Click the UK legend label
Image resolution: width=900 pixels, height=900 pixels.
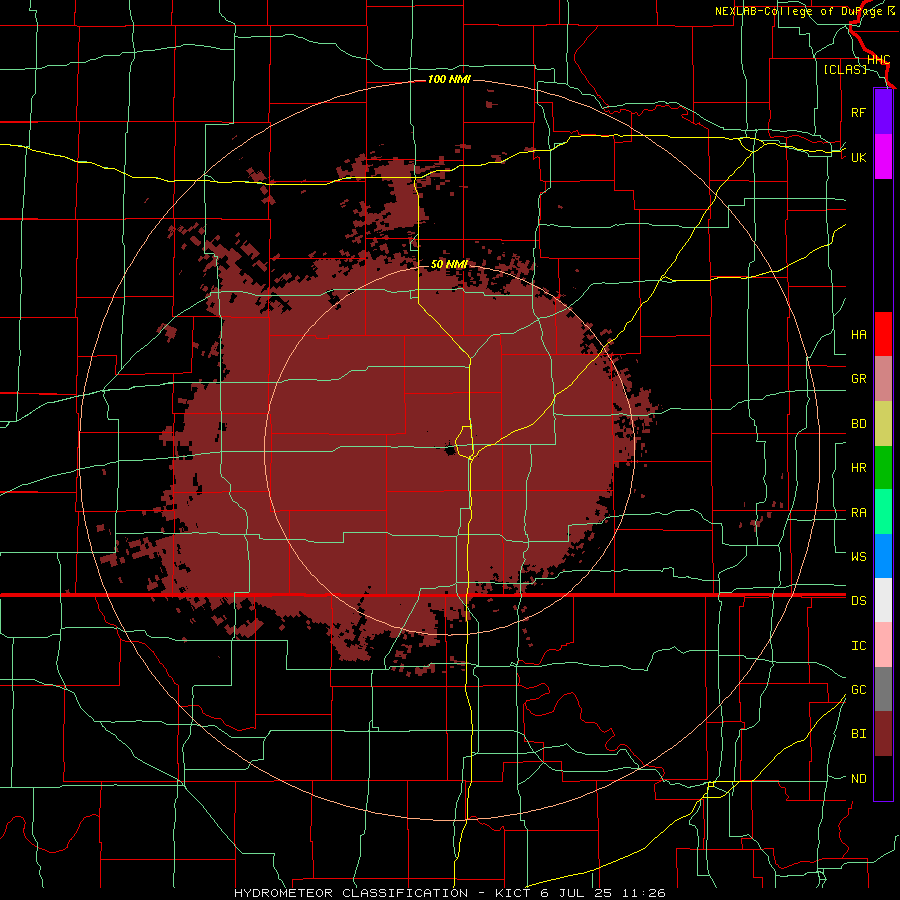click(x=858, y=157)
